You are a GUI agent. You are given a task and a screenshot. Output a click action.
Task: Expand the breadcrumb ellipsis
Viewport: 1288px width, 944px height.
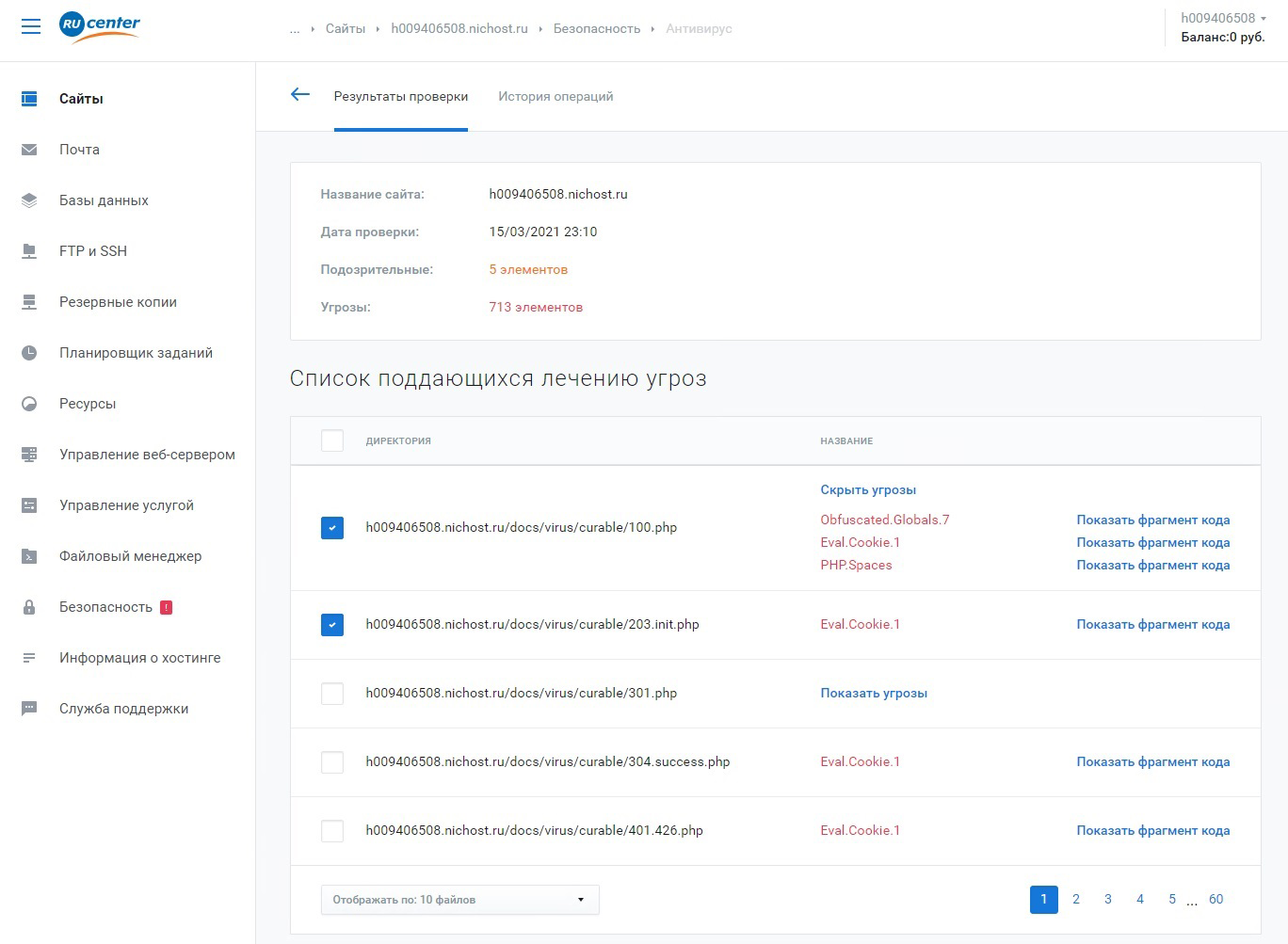[295, 29]
